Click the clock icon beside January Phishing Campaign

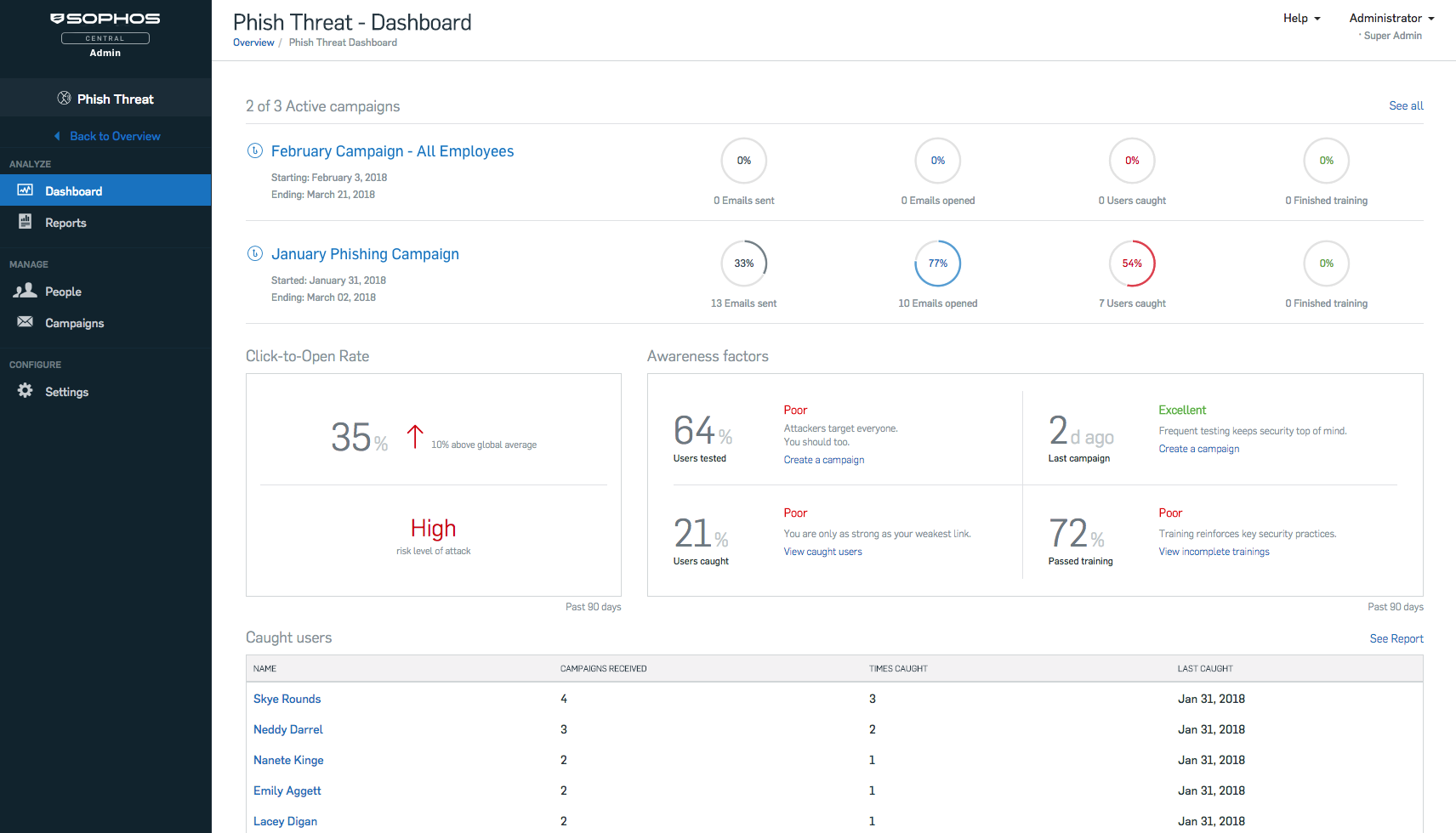point(254,253)
